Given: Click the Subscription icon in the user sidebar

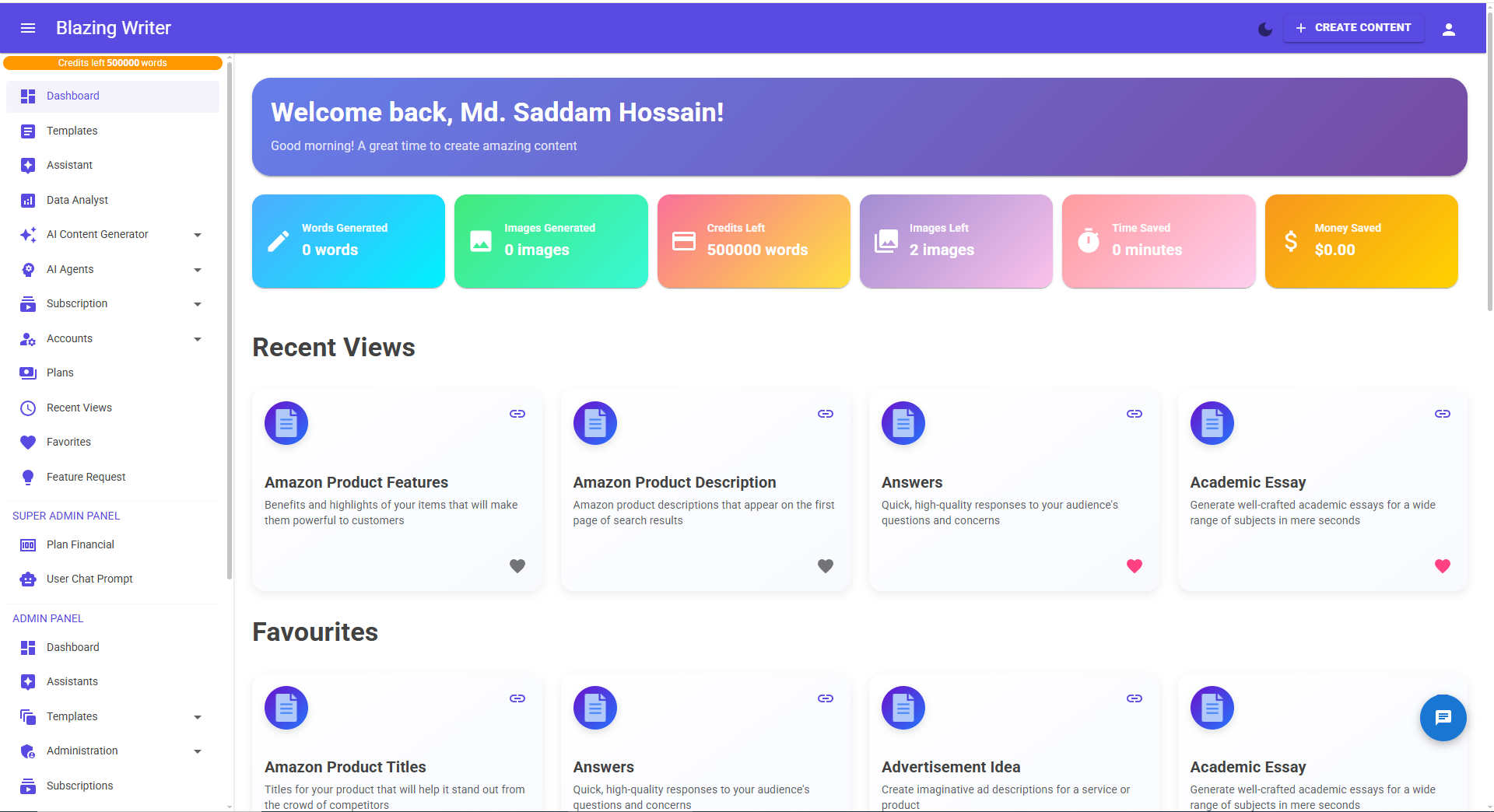Looking at the screenshot, I should click(28, 304).
